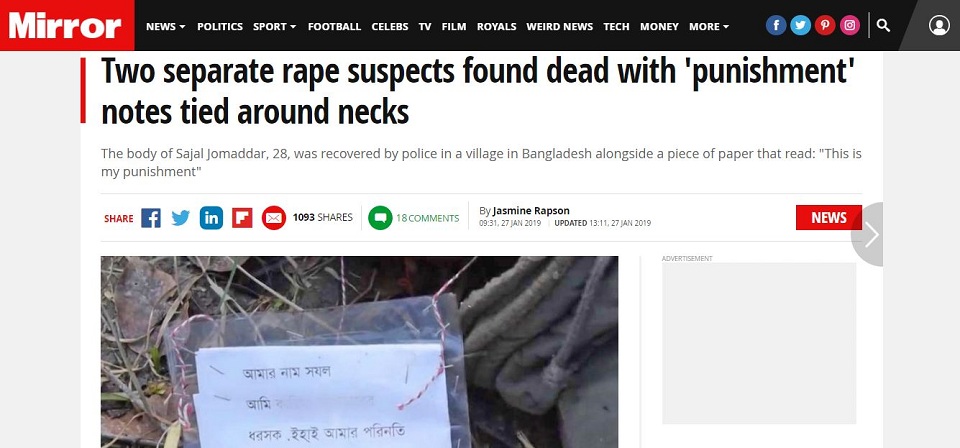Click the search magnifier icon
Screen dimensions: 960x448
(883, 26)
